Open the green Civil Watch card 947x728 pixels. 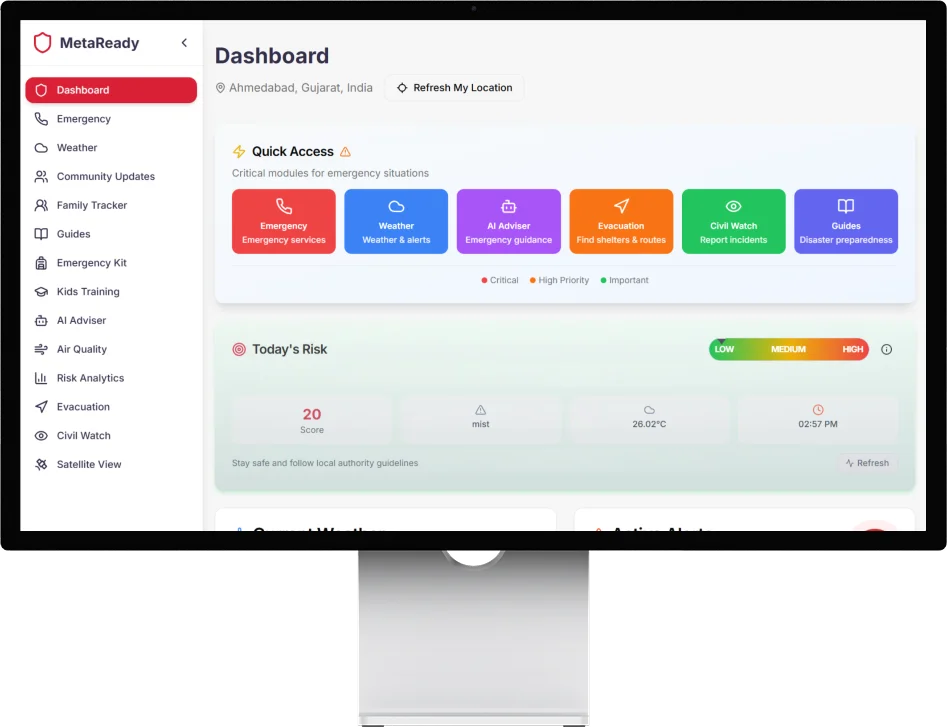point(734,221)
